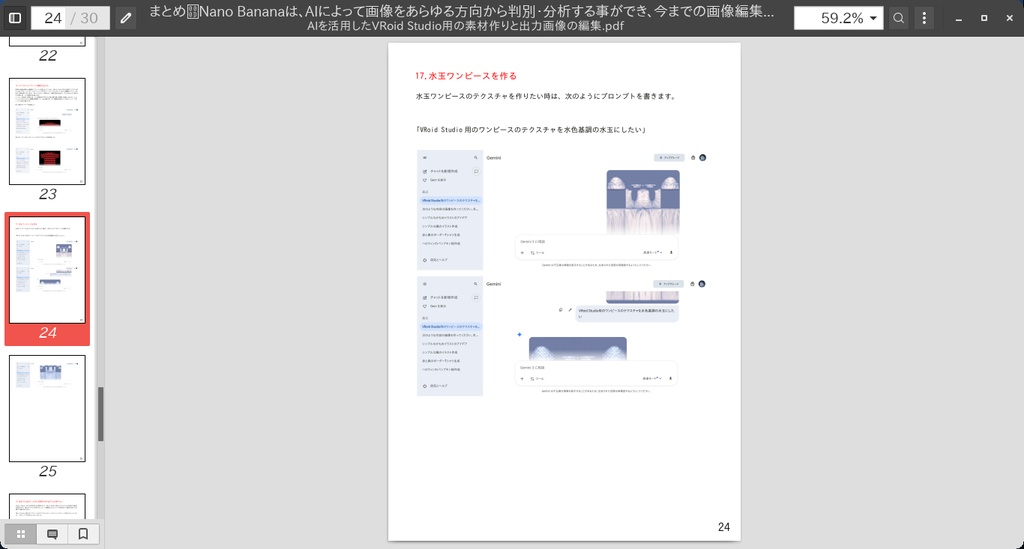Click the quoted VRoid Studio prompt line

(x=530, y=130)
